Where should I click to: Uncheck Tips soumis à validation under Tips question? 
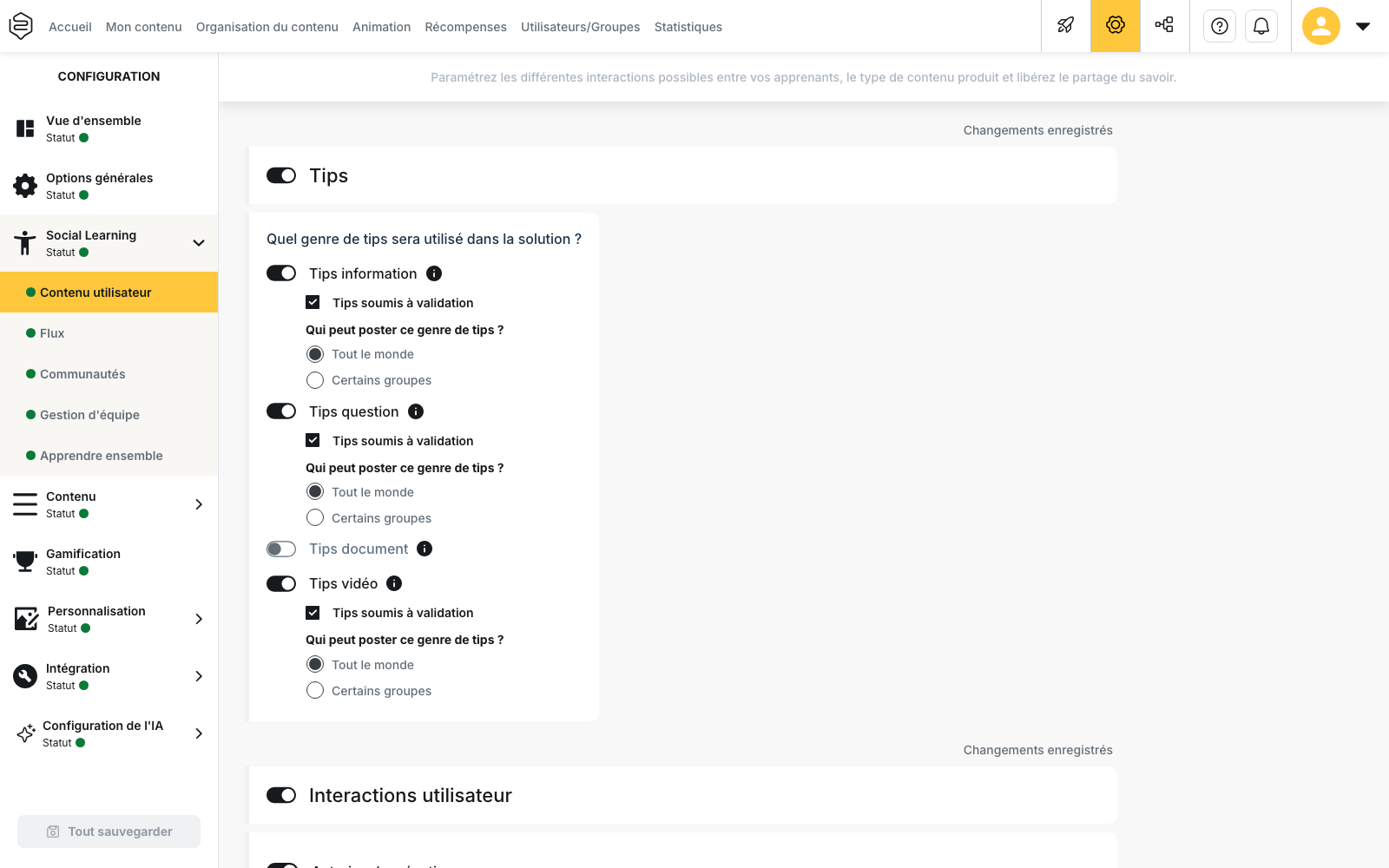[313, 440]
